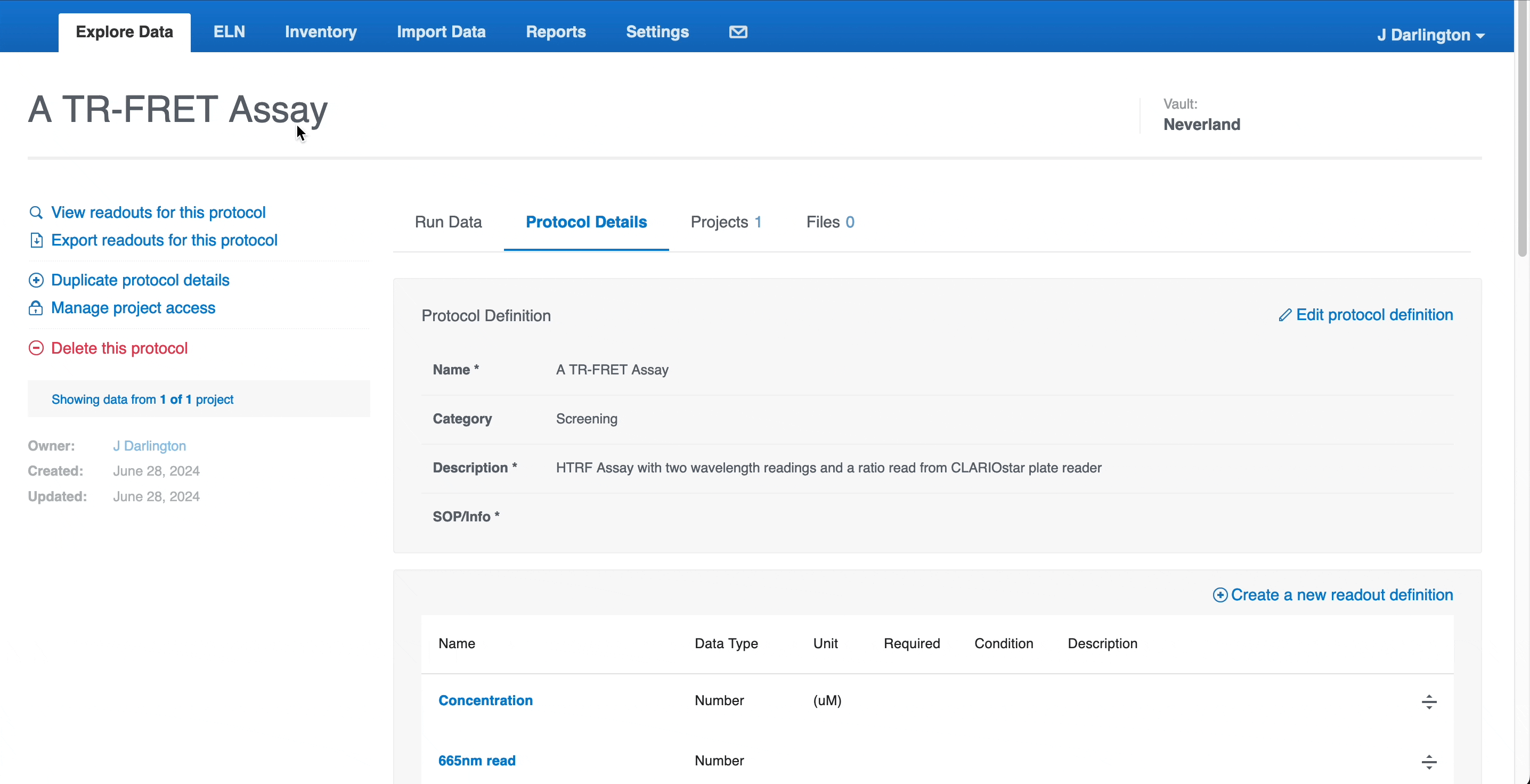Click Create a new readout definition link
Image resolution: width=1530 pixels, height=784 pixels.
1342,595
